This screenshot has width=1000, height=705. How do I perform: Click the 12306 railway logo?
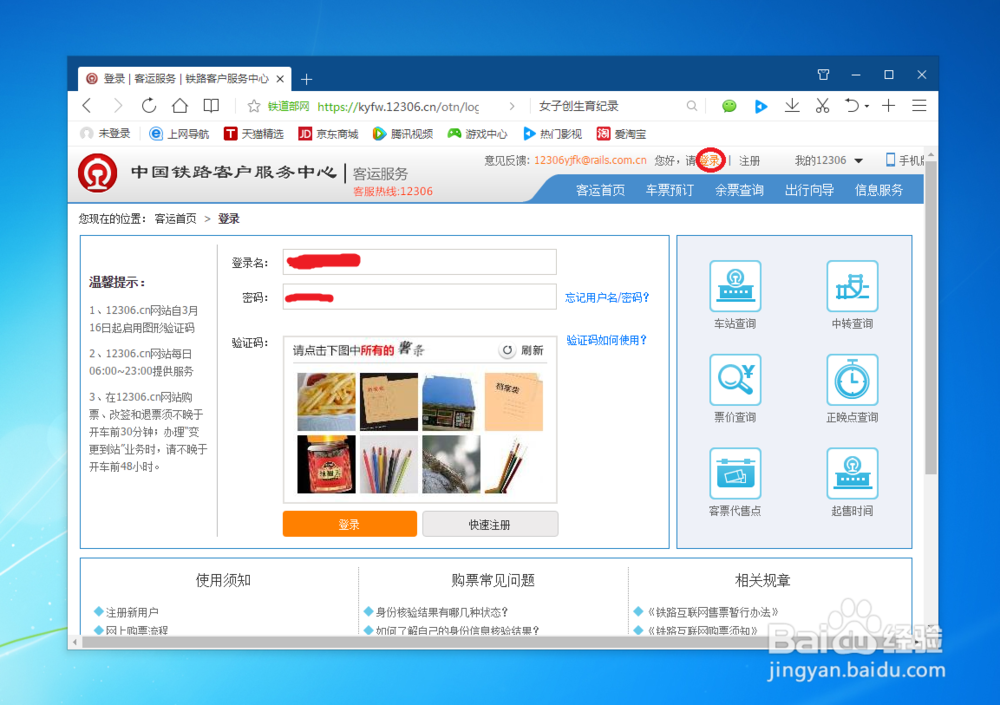[x=98, y=172]
